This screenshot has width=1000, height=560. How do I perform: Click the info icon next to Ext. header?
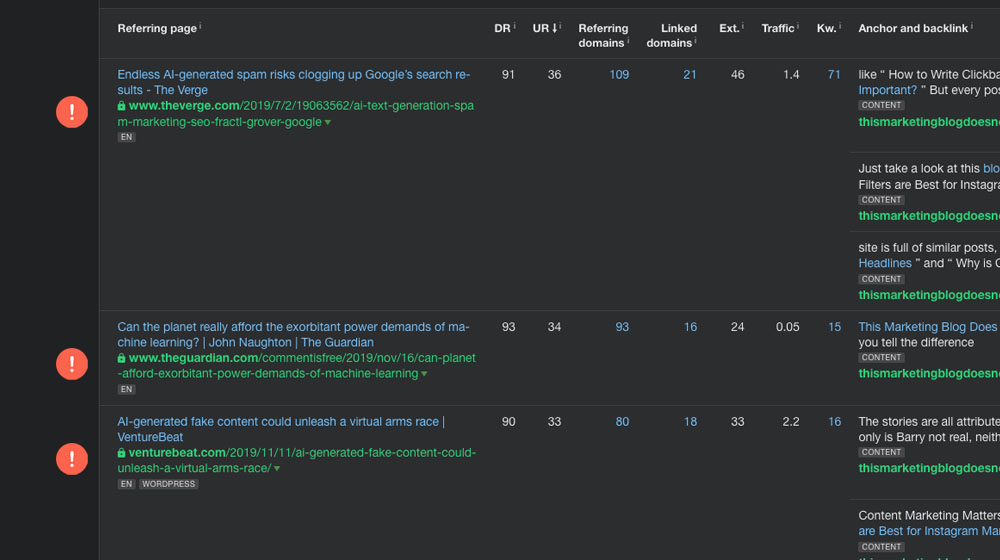coord(743,26)
